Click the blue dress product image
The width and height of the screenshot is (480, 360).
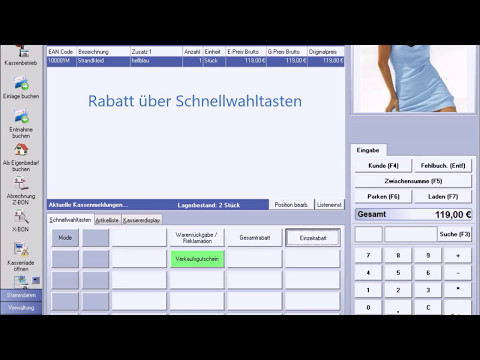point(414,79)
